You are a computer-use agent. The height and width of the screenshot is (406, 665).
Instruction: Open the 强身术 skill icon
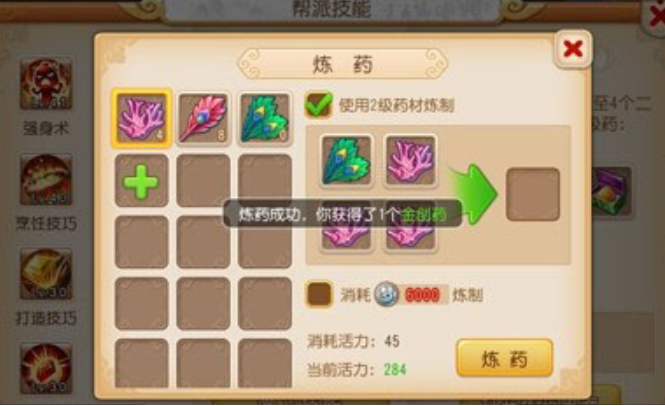[x=46, y=83]
